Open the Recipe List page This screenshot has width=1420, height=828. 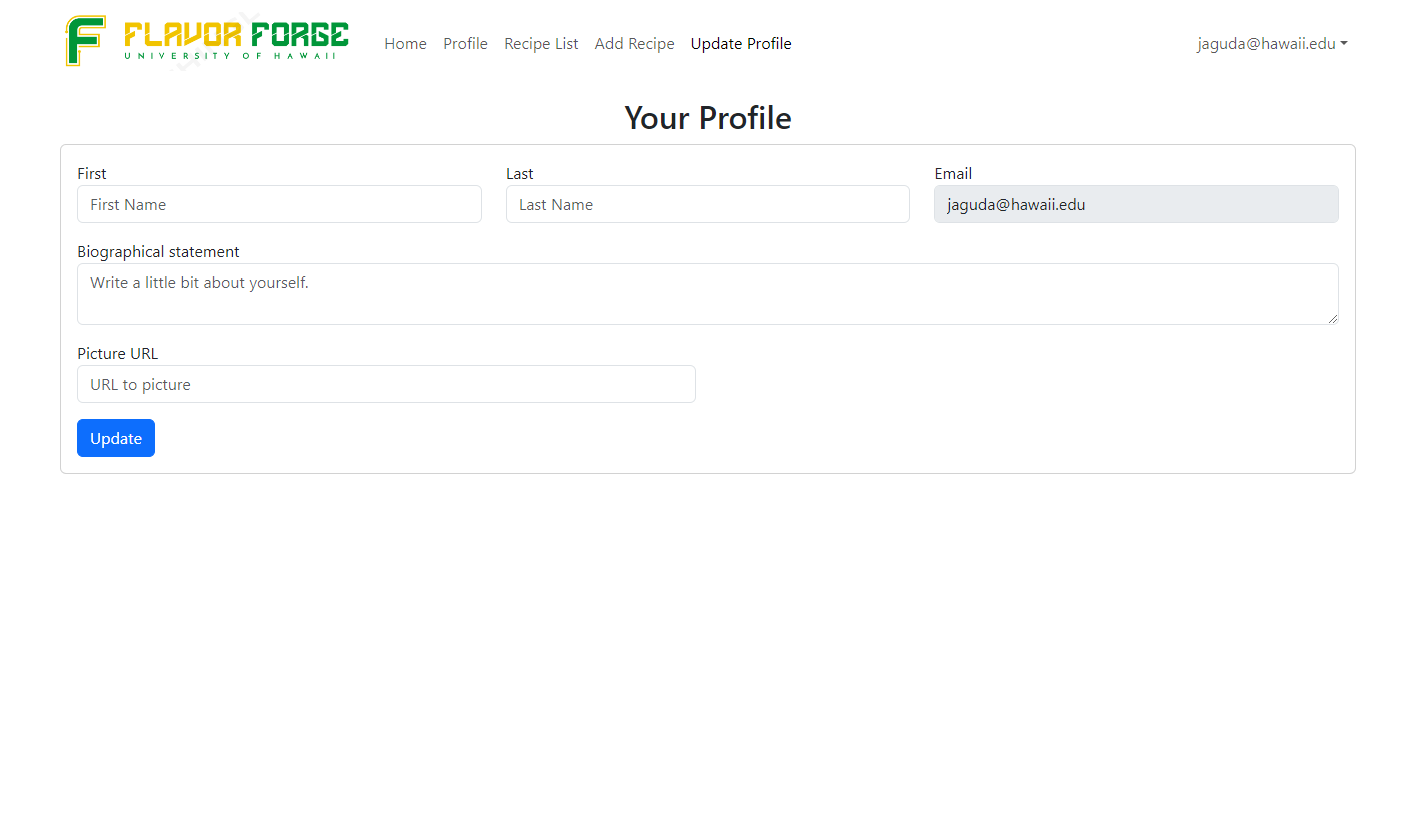tap(541, 44)
